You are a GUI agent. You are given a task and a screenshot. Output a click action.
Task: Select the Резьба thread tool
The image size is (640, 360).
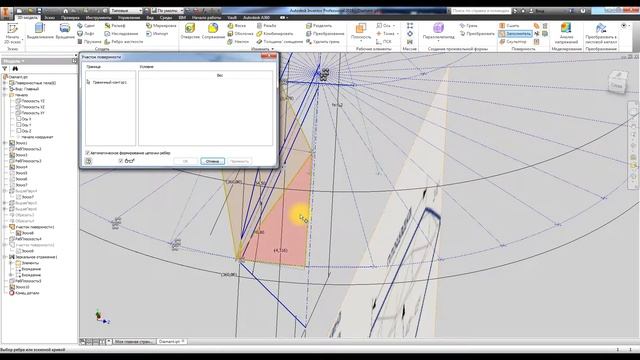[267, 26]
